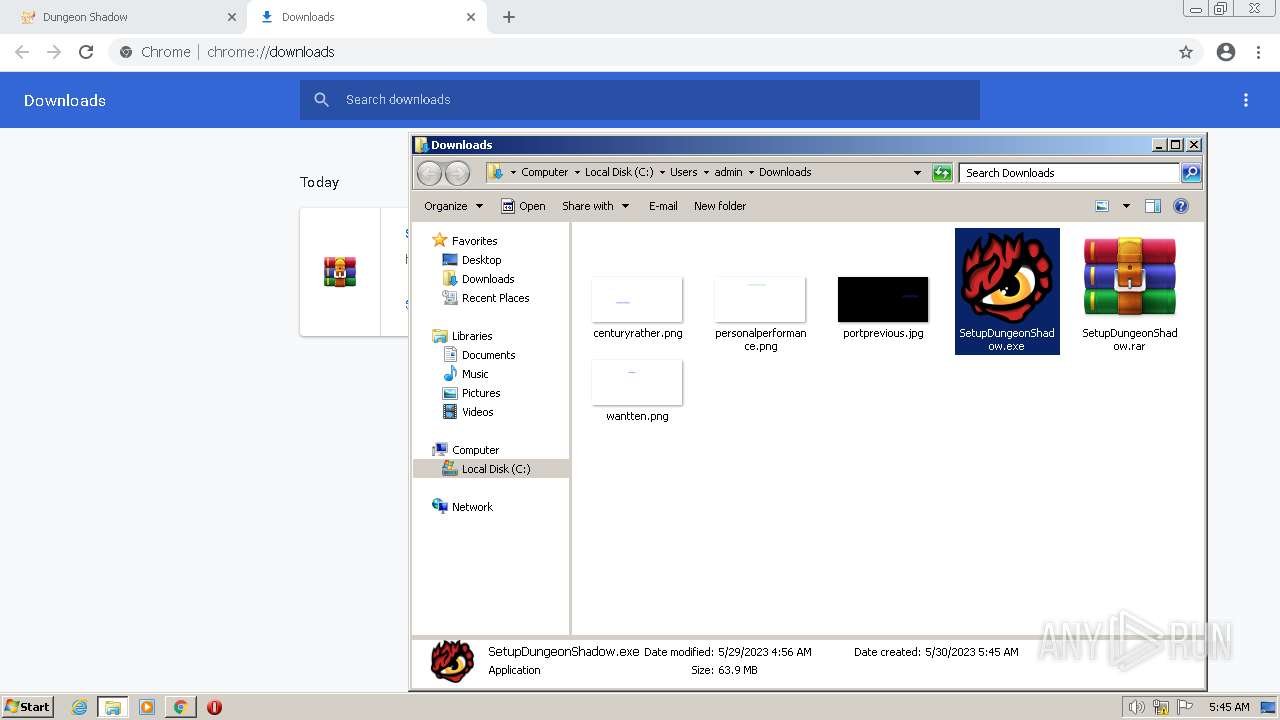Open volume control in system tray
The width and height of the screenshot is (1280, 720).
coord(1136,707)
